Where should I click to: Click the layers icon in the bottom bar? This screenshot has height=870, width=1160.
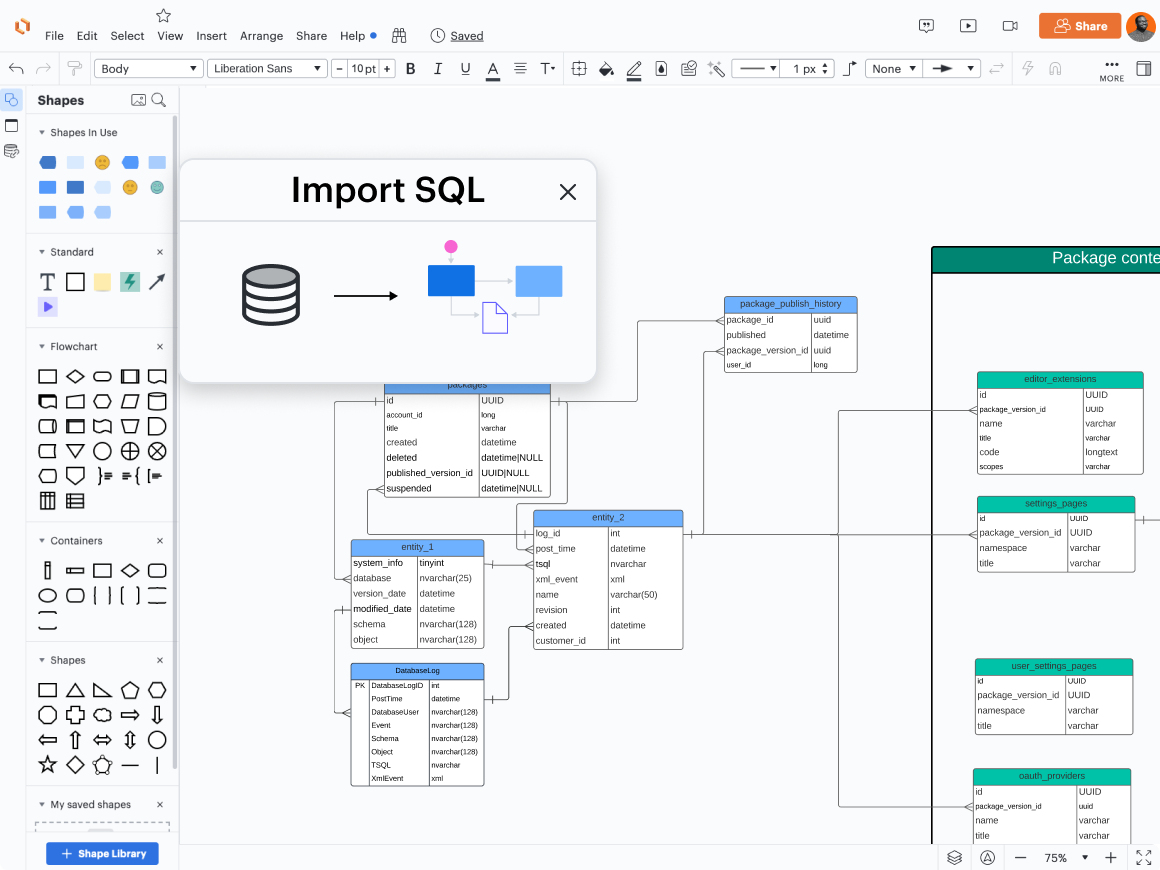click(953, 857)
